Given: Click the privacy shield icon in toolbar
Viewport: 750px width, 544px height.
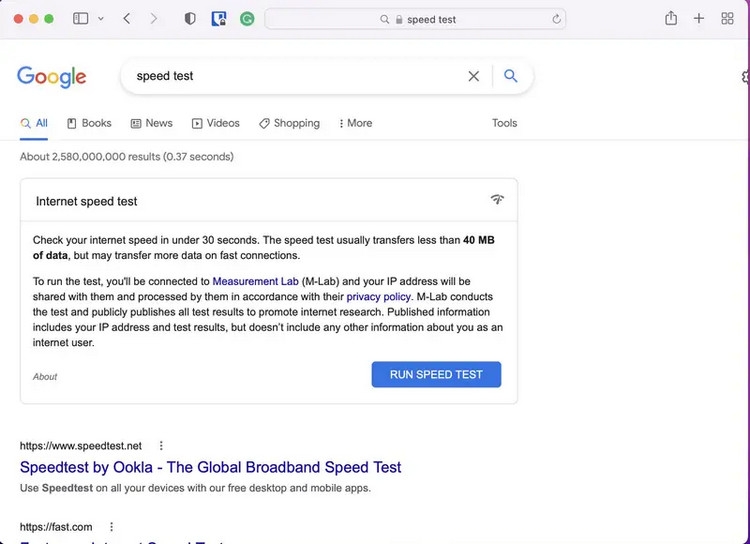Looking at the screenshot, I should tap(191, 19).
